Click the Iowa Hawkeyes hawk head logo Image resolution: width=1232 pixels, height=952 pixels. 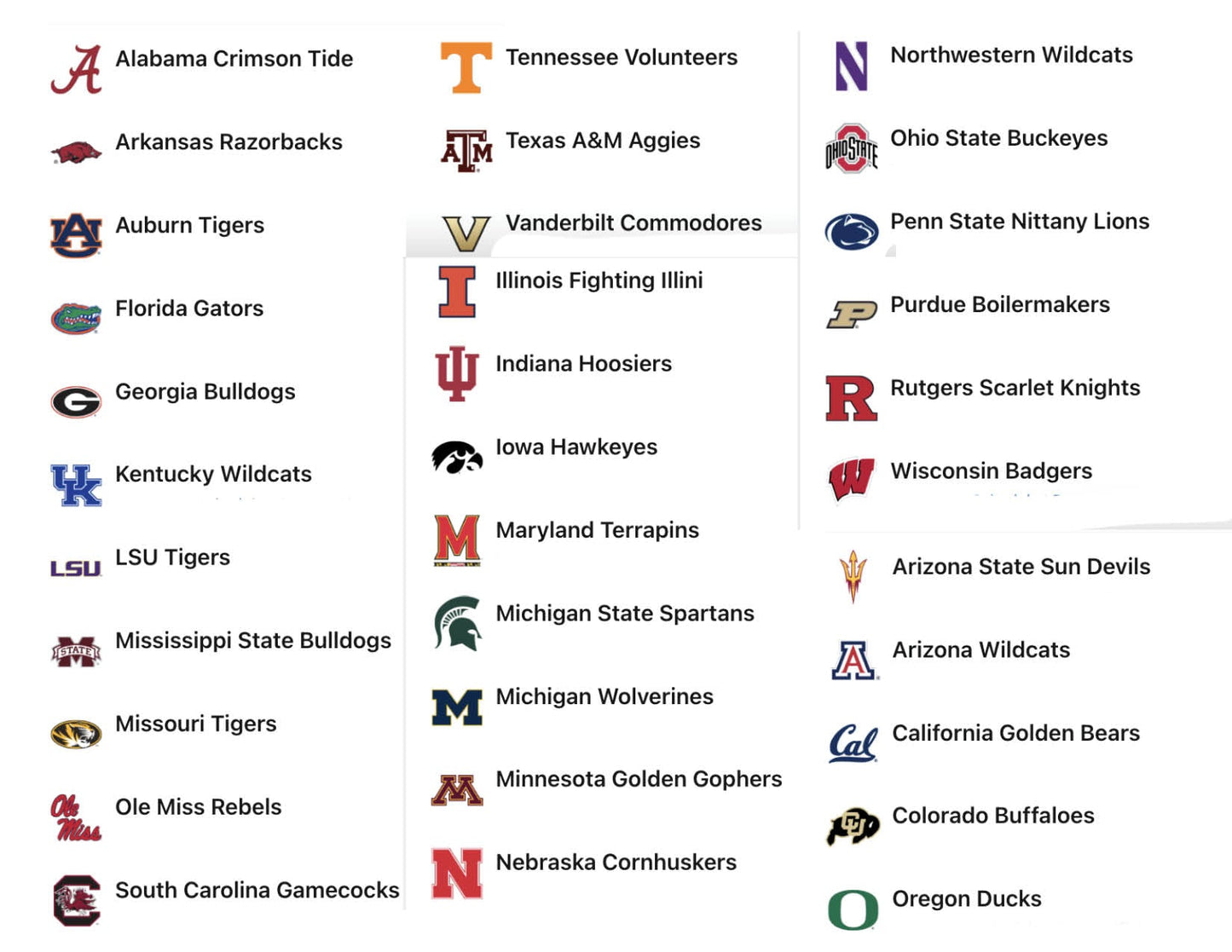pos(457,457)
